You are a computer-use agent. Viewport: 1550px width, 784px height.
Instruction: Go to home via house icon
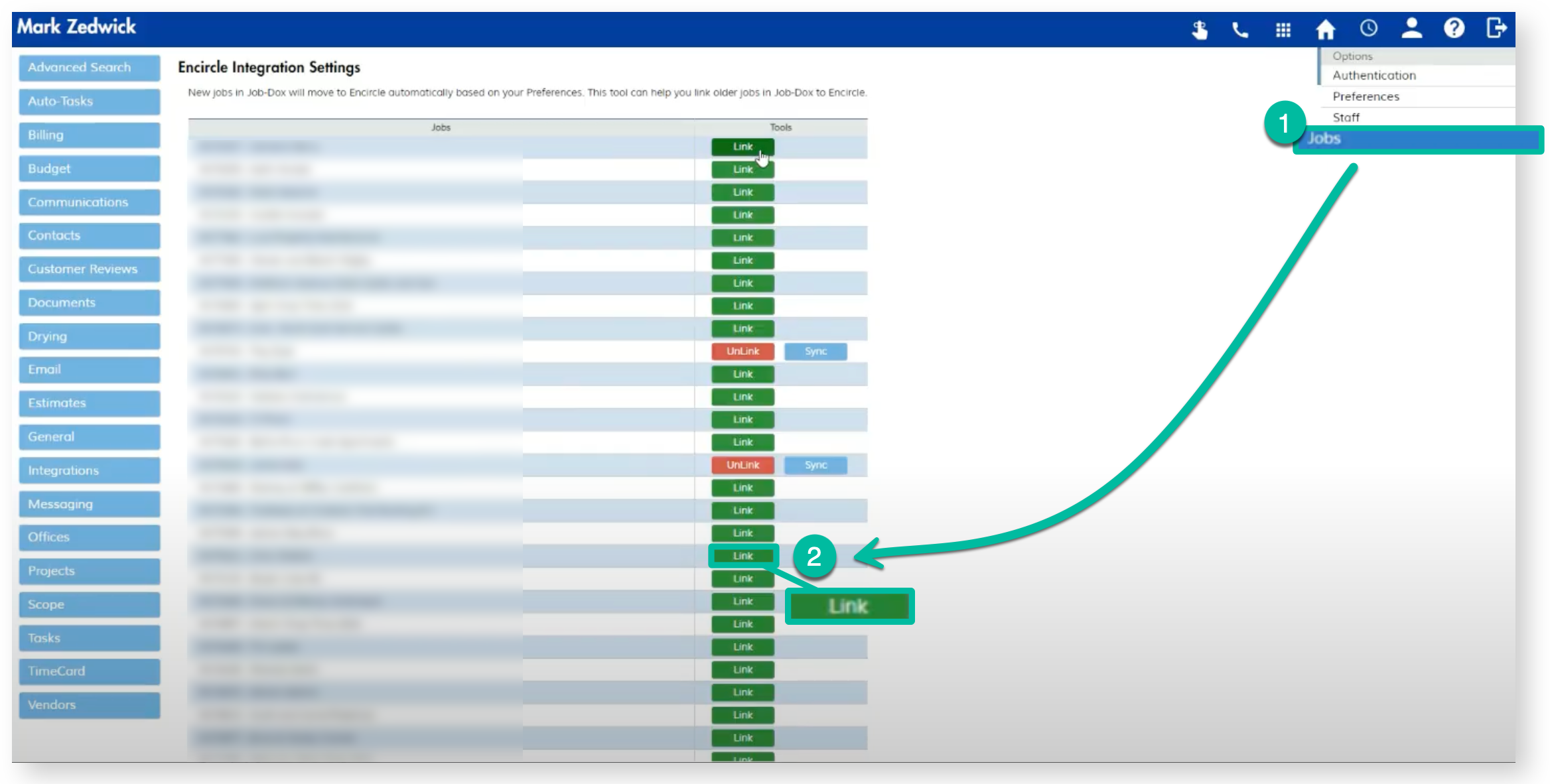point(1325,29)
